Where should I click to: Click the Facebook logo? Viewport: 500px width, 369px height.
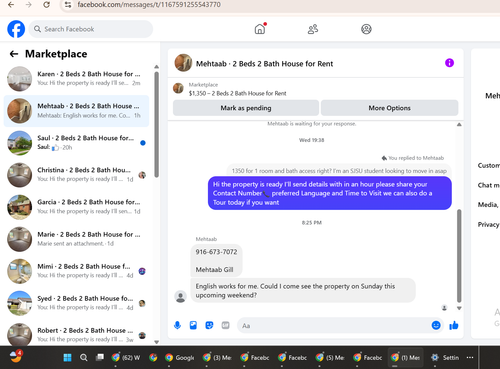tap(16, 29)
